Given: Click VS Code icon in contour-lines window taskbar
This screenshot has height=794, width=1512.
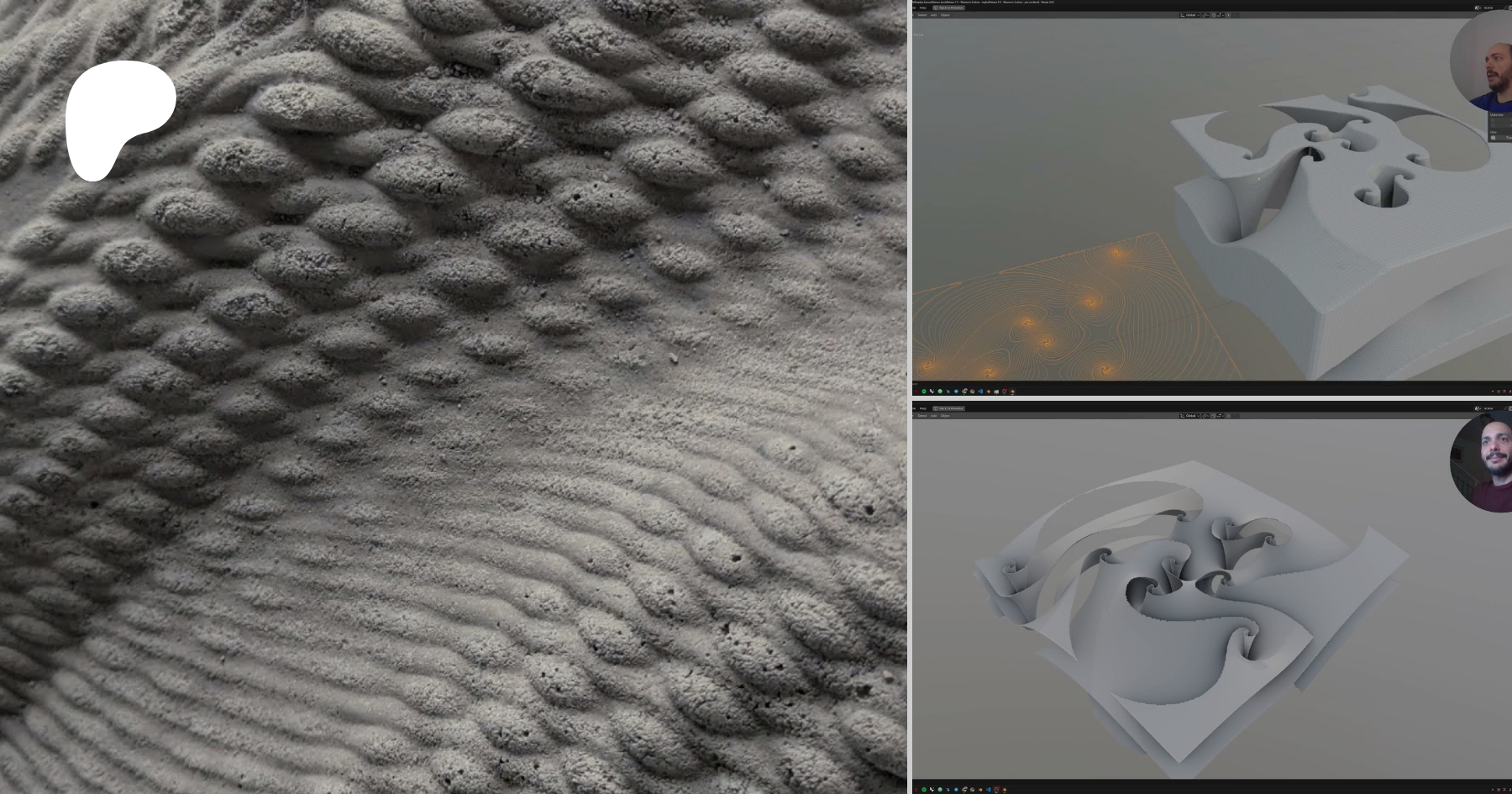Looking at the screenshot, I should pyautogui.click(x=980, y=391).
